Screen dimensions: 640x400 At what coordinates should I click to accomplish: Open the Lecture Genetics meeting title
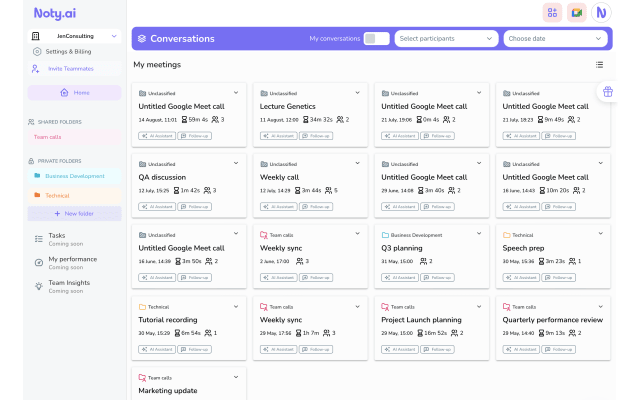tap(288, 107)
